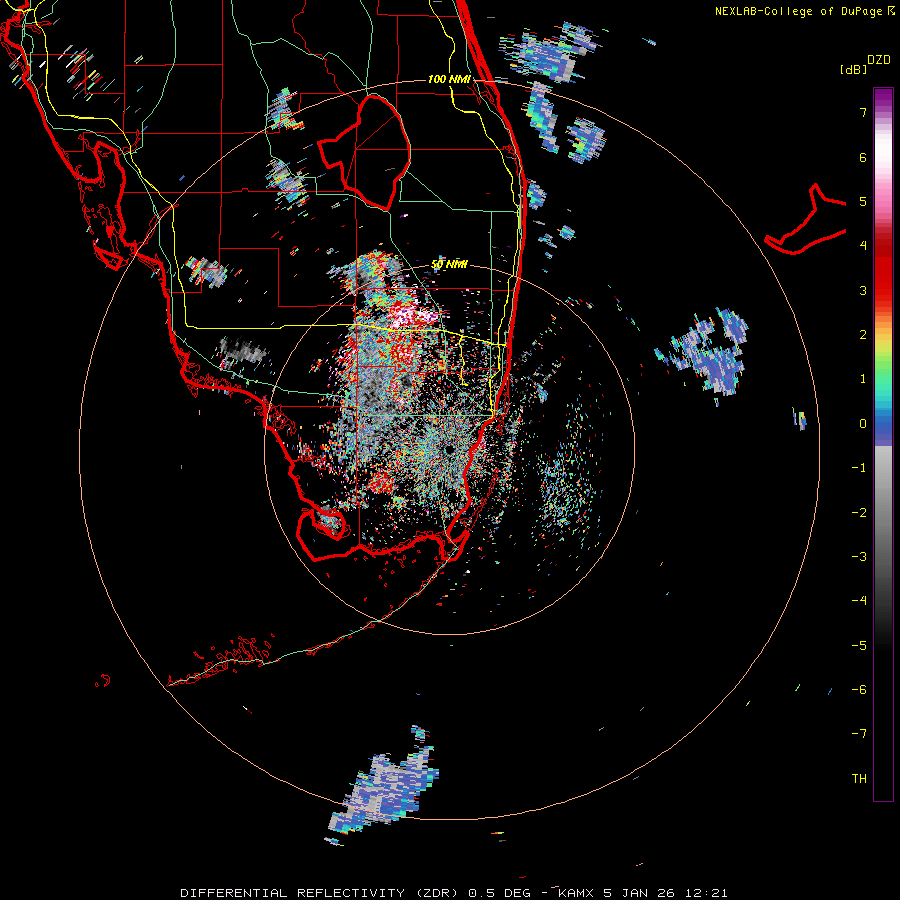The width and height of the screenshot is (900, 900).
Task: Click the 0.5 DEG elevation text
Action: (x=499, y=893)
